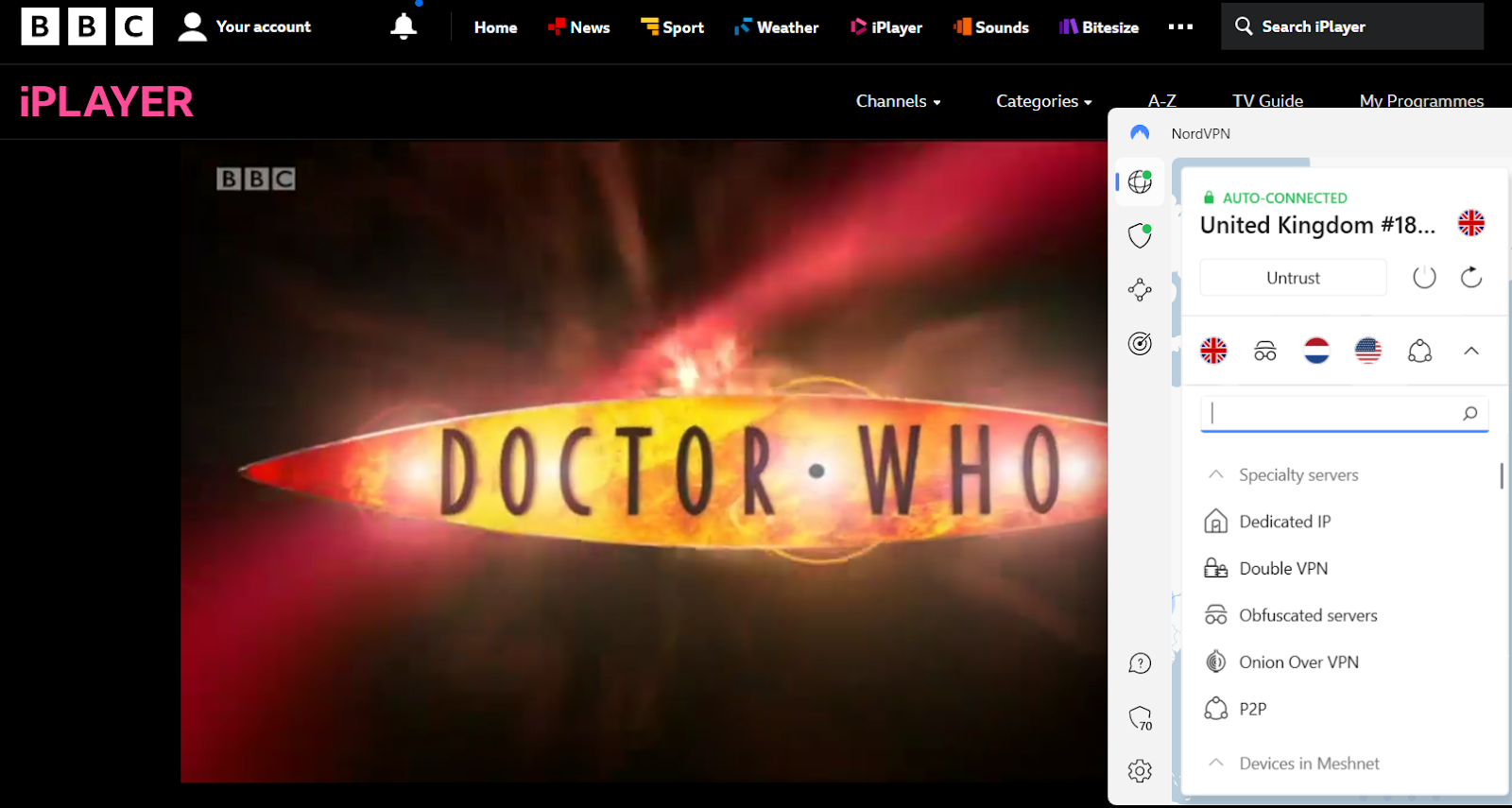This screenshot has height=808, width=1512.
Task: Click the NordVPN server list scrollbar
Action: click(1502, 475)
